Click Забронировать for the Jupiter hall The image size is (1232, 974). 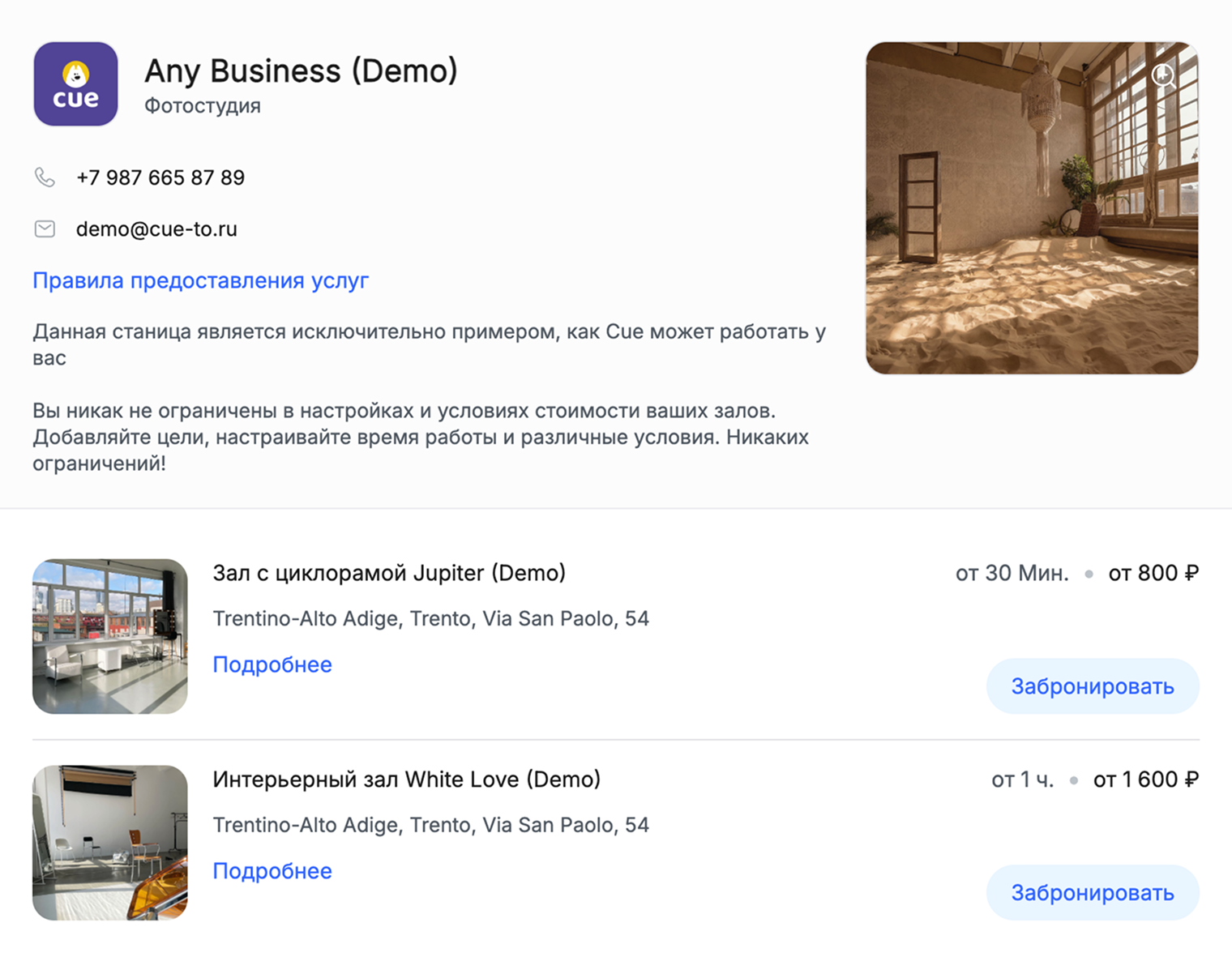tap(1093, 686)
